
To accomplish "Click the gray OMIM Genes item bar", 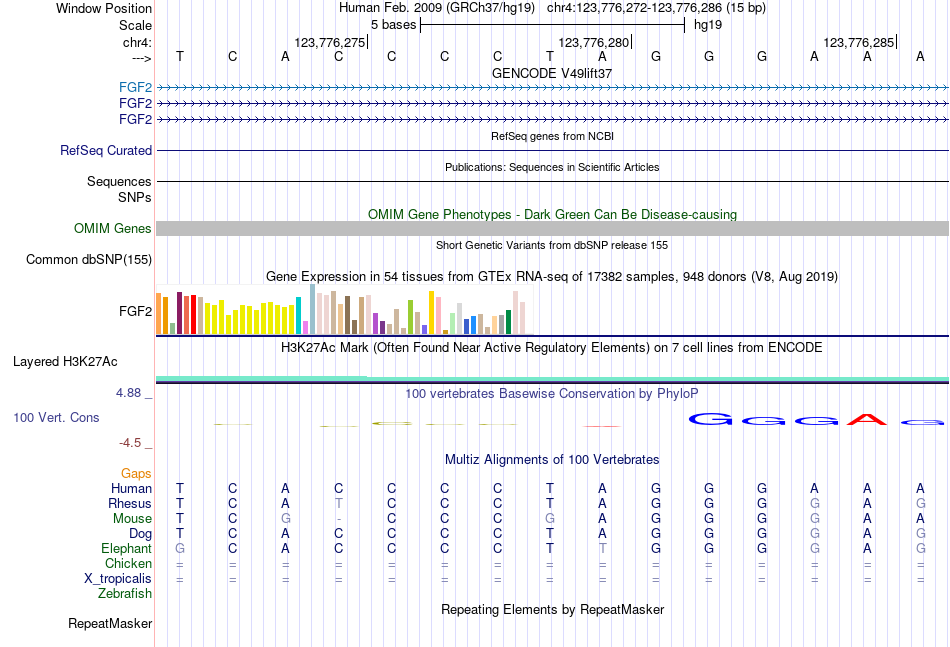I will pos(552,228).
